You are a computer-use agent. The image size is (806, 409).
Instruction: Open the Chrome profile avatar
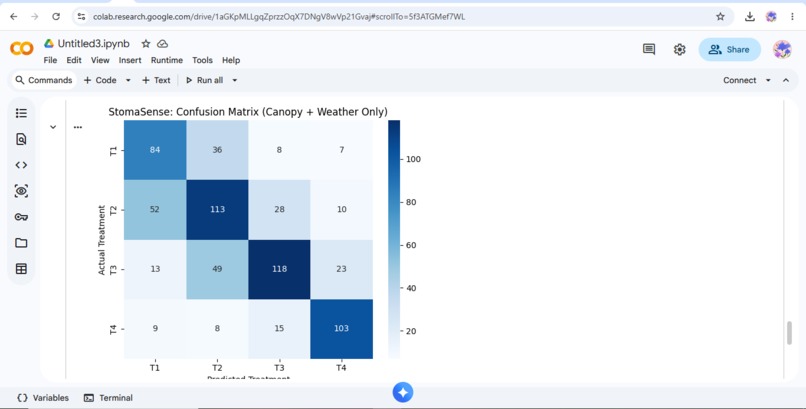(771, 16)
